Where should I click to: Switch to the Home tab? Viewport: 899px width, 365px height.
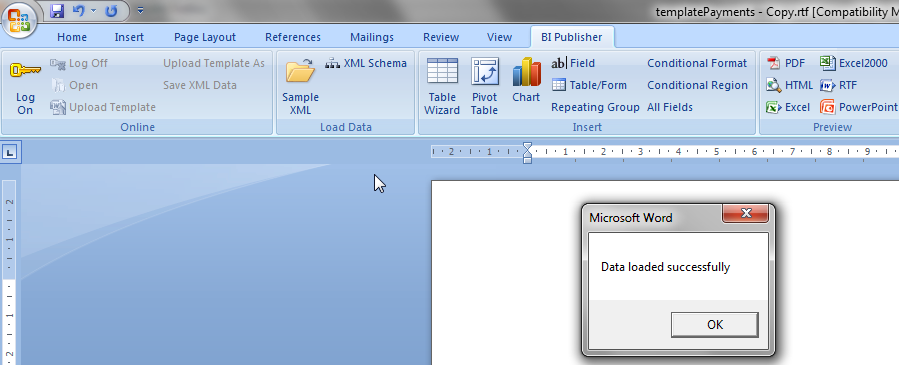tap(72, 37)
